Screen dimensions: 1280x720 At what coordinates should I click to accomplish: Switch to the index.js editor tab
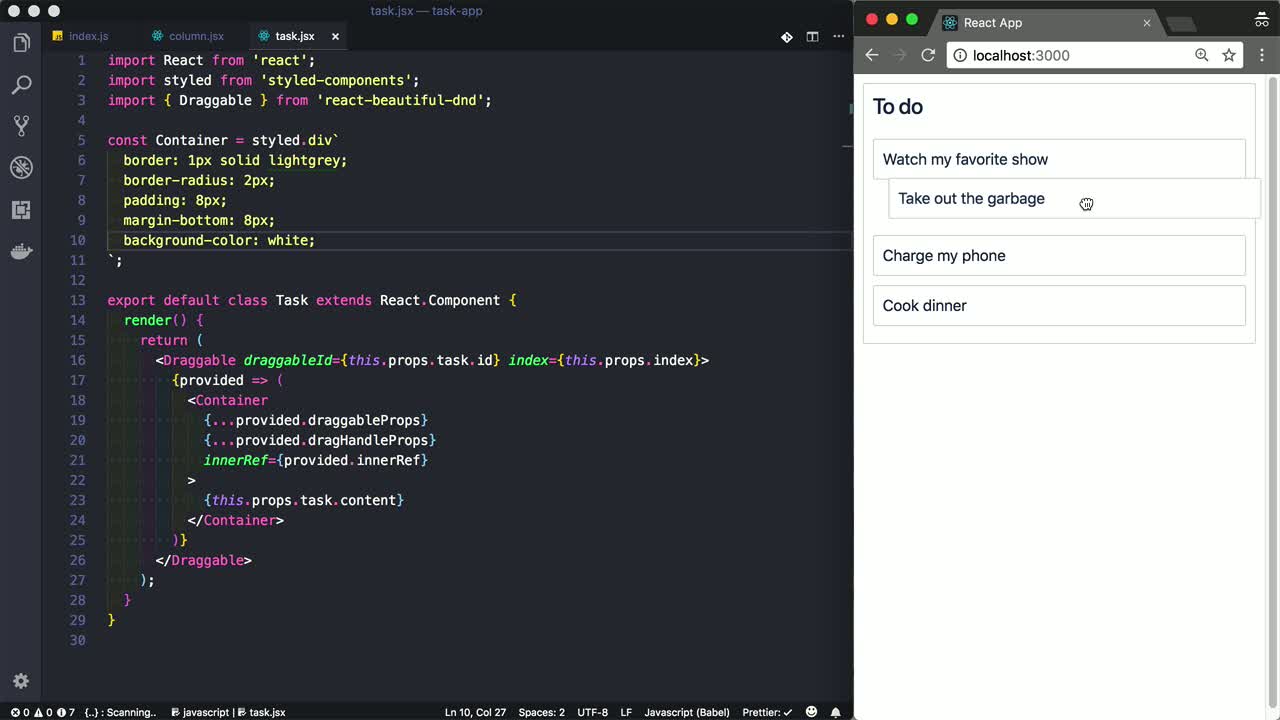(x=88, y=36)
